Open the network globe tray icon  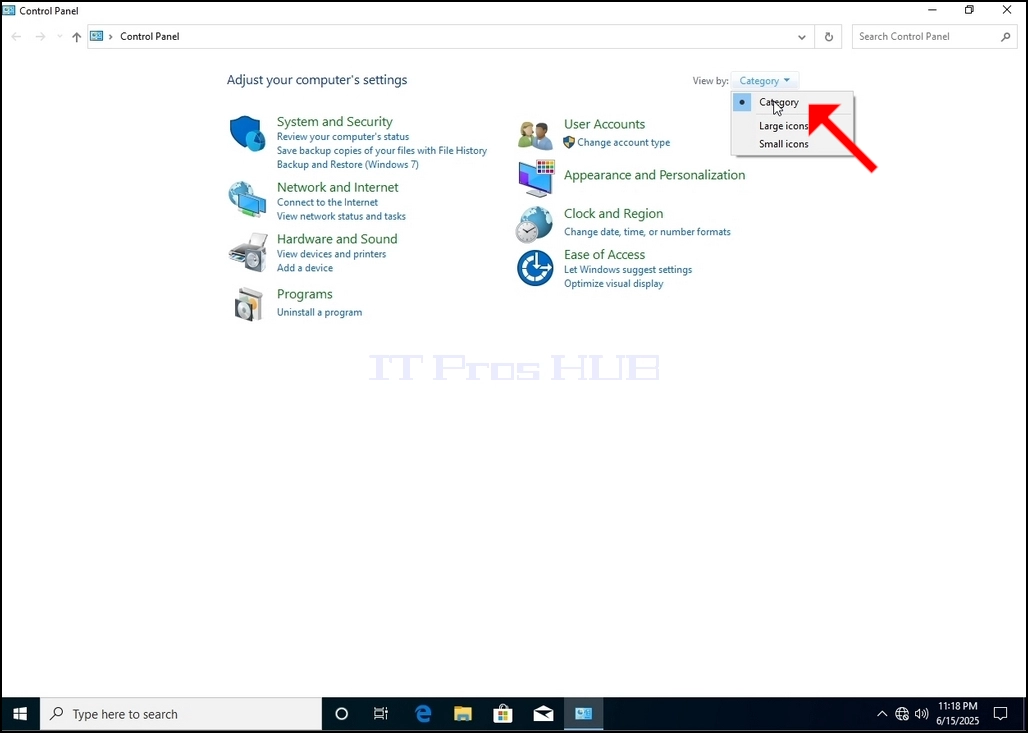[x=902, y=714]
